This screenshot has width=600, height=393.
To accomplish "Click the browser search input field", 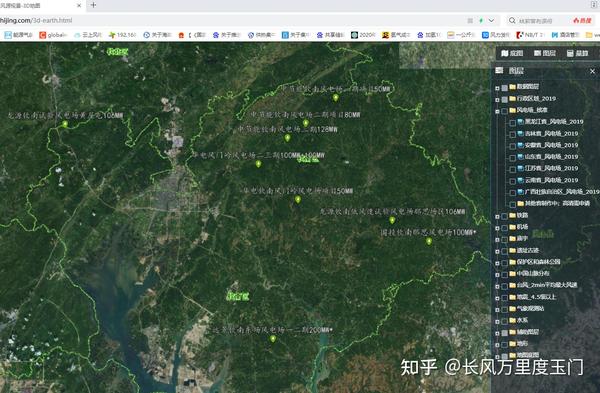I will tap(538, 21).
